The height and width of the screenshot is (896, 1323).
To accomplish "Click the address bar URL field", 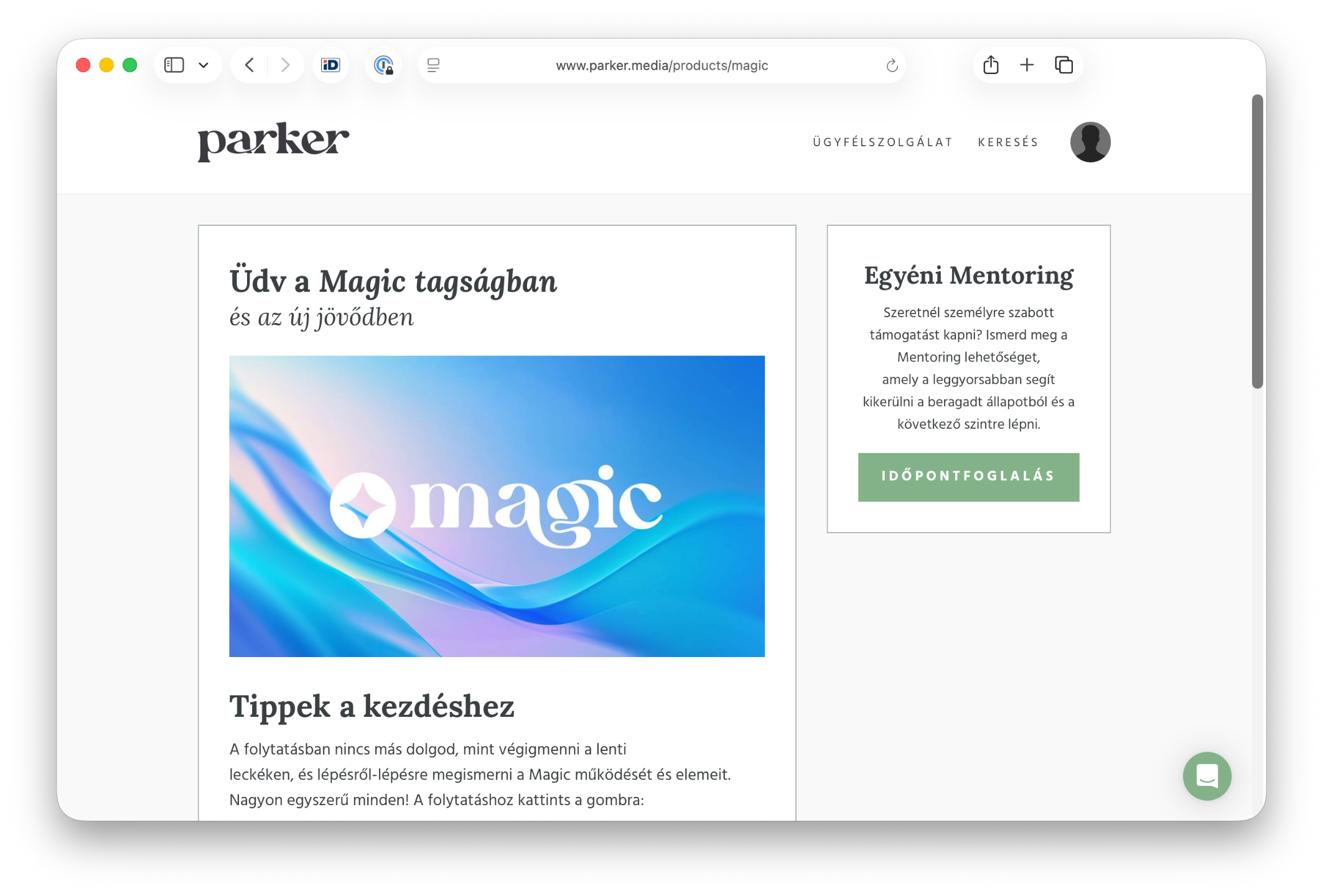I will coord(661,65).
